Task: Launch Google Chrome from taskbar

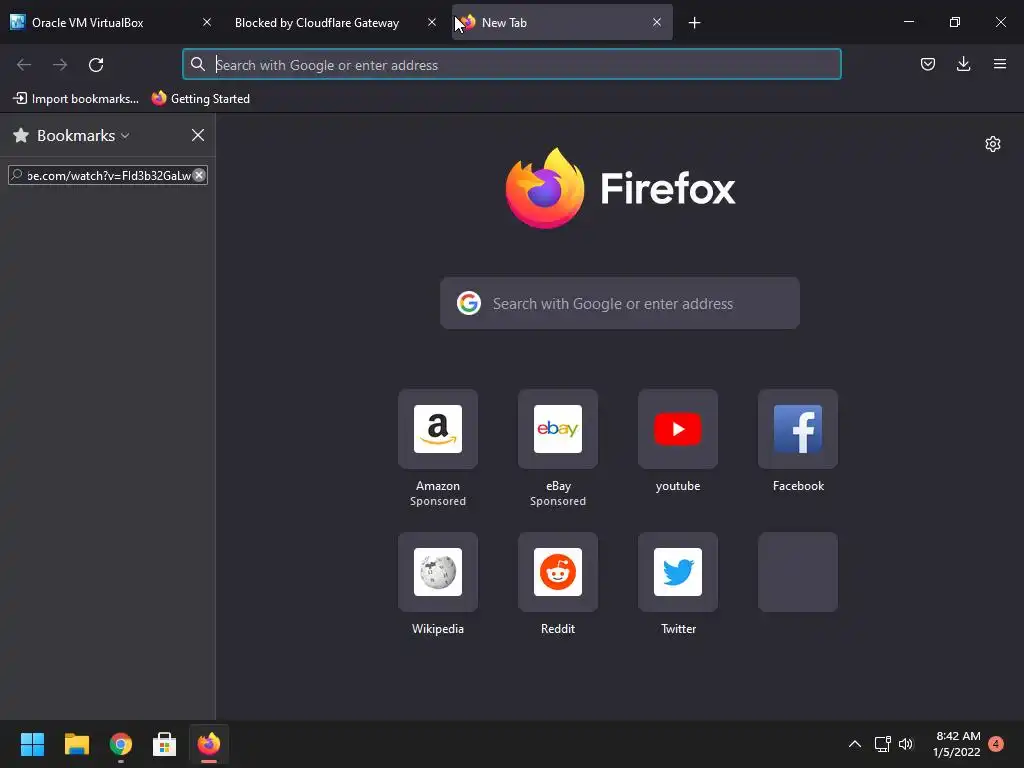Action: coord(121,744)
